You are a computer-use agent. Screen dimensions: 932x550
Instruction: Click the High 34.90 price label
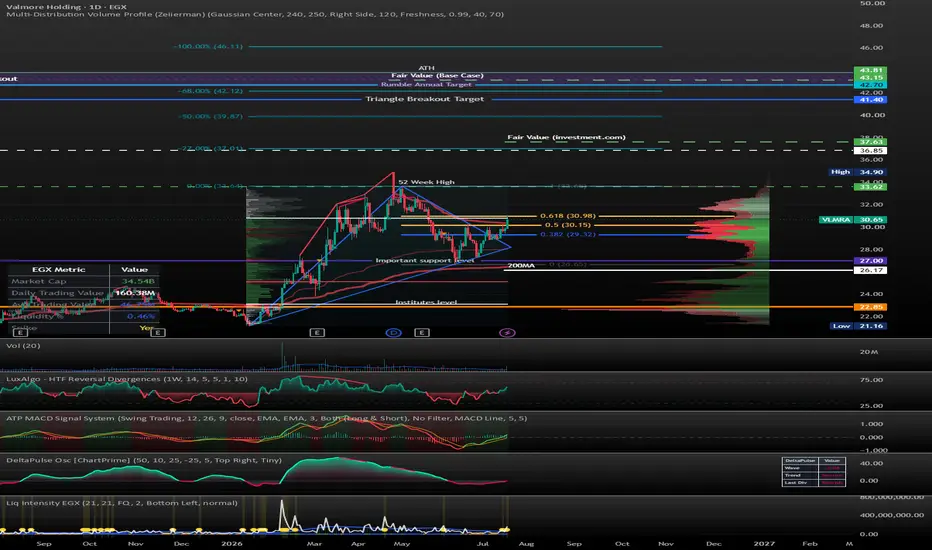[x=857, y=172]
